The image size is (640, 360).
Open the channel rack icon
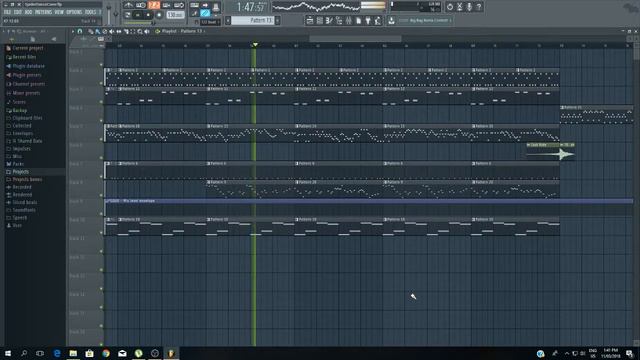click(320, 20)
